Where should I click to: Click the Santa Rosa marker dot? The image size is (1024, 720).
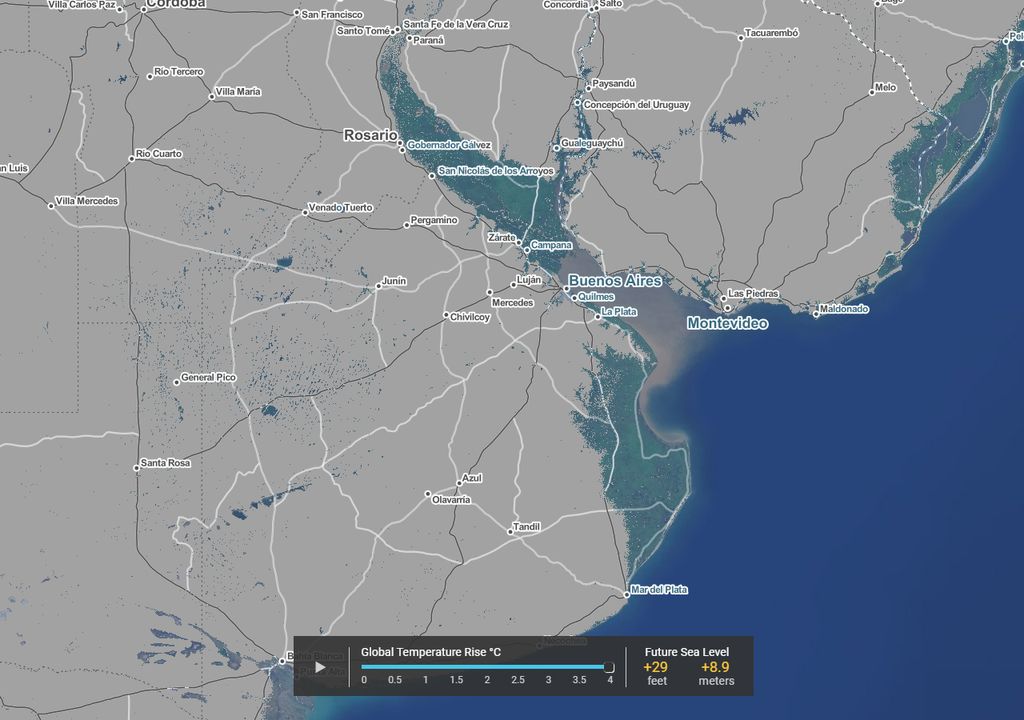coord(137,467)
